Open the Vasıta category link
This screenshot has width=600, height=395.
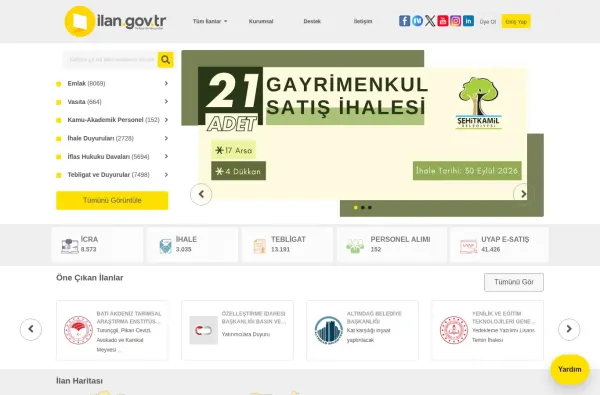(85, 102)
